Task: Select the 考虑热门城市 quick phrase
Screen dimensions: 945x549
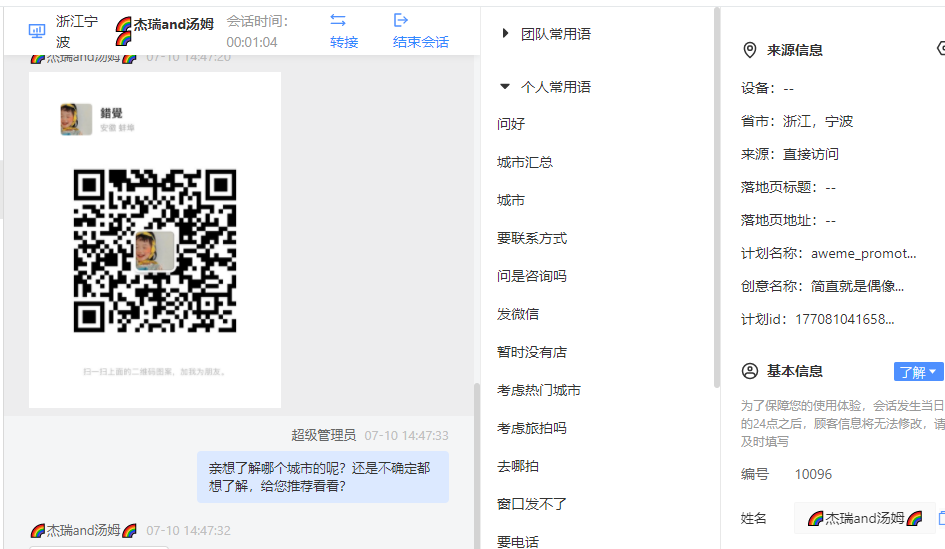Action: coord(539,390)
